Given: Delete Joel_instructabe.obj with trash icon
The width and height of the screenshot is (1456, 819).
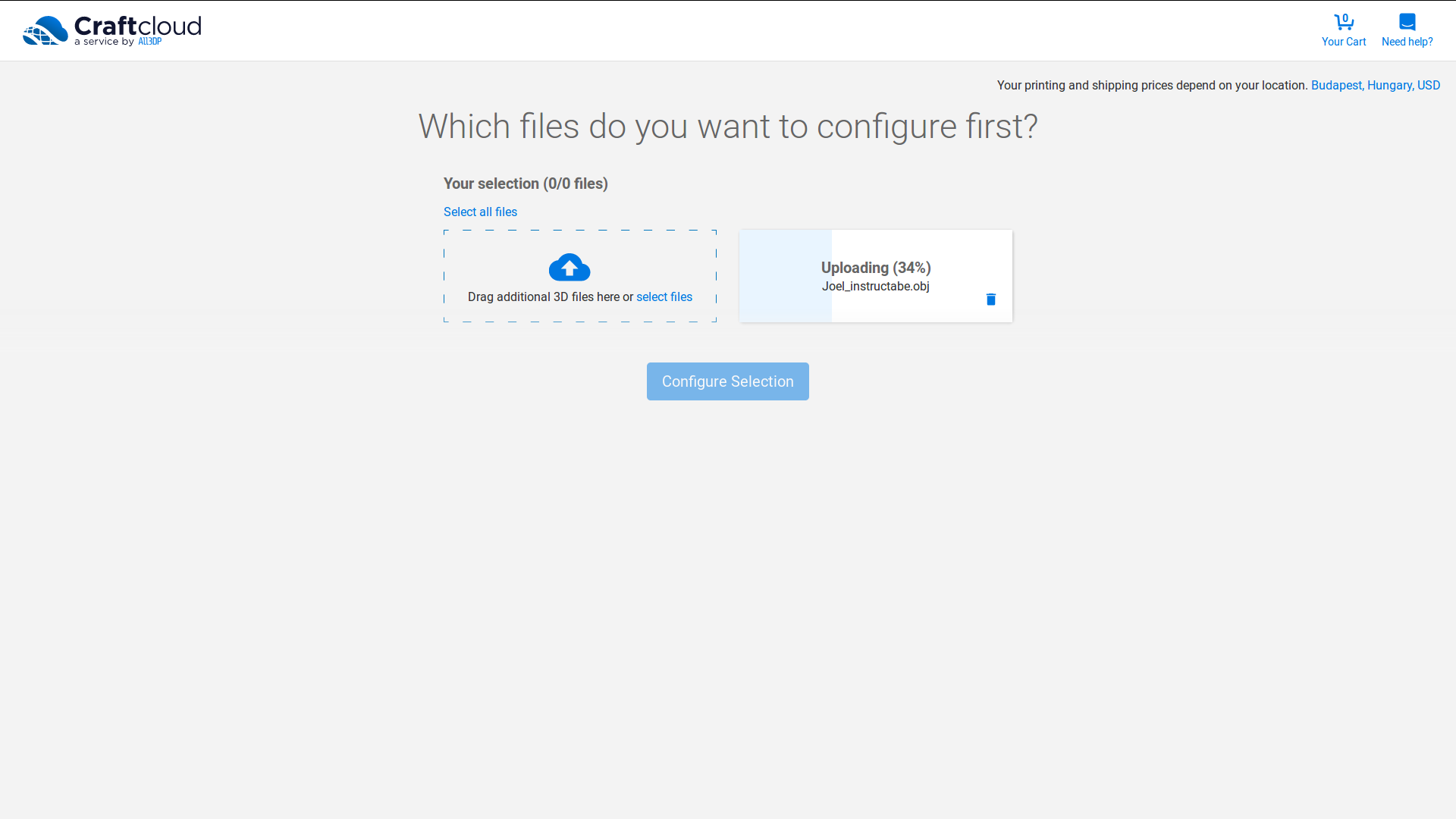Looking at the screenshot, I should (990, 300).
